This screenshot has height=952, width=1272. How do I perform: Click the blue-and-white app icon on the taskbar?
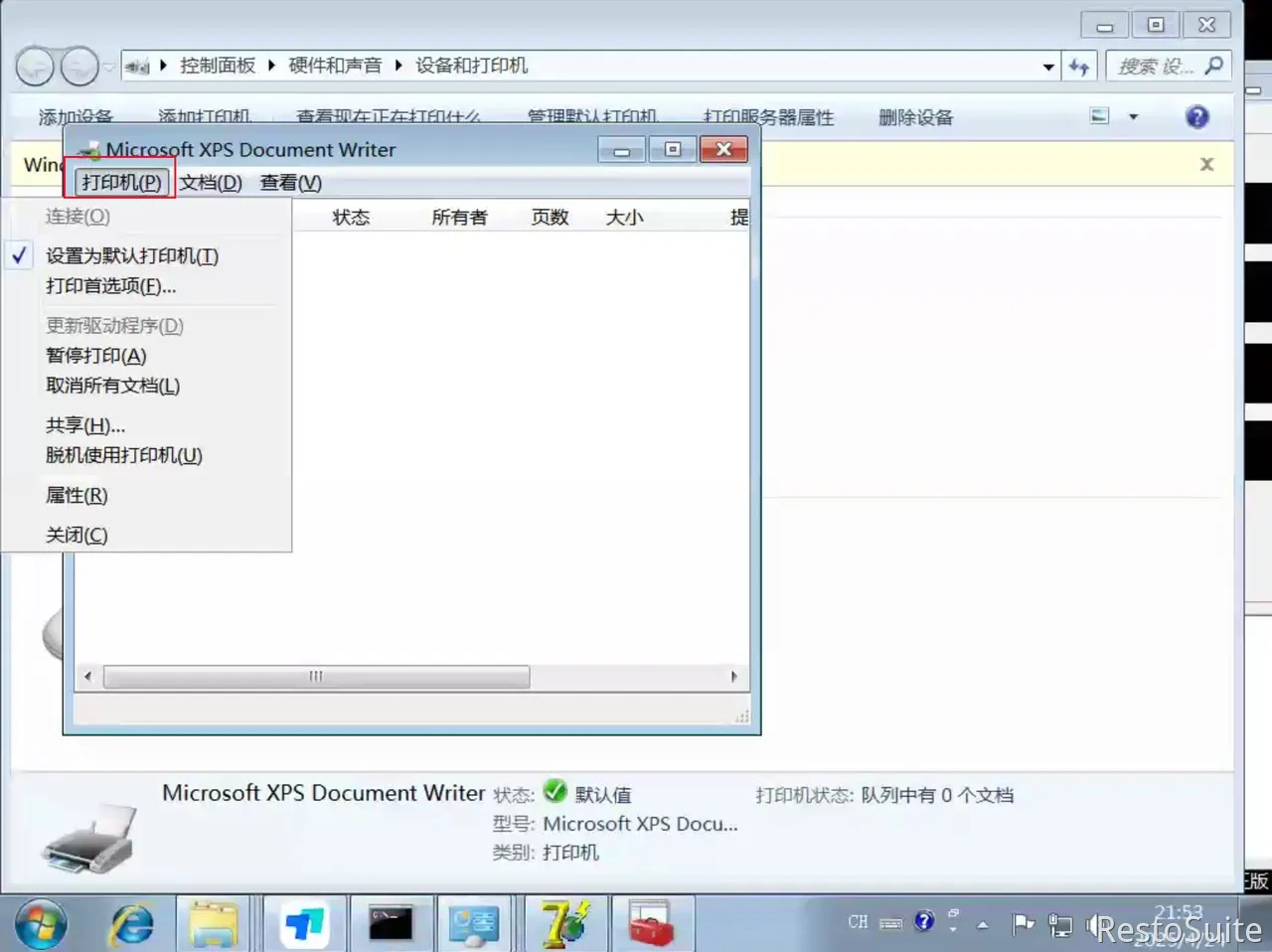(304, 924)
